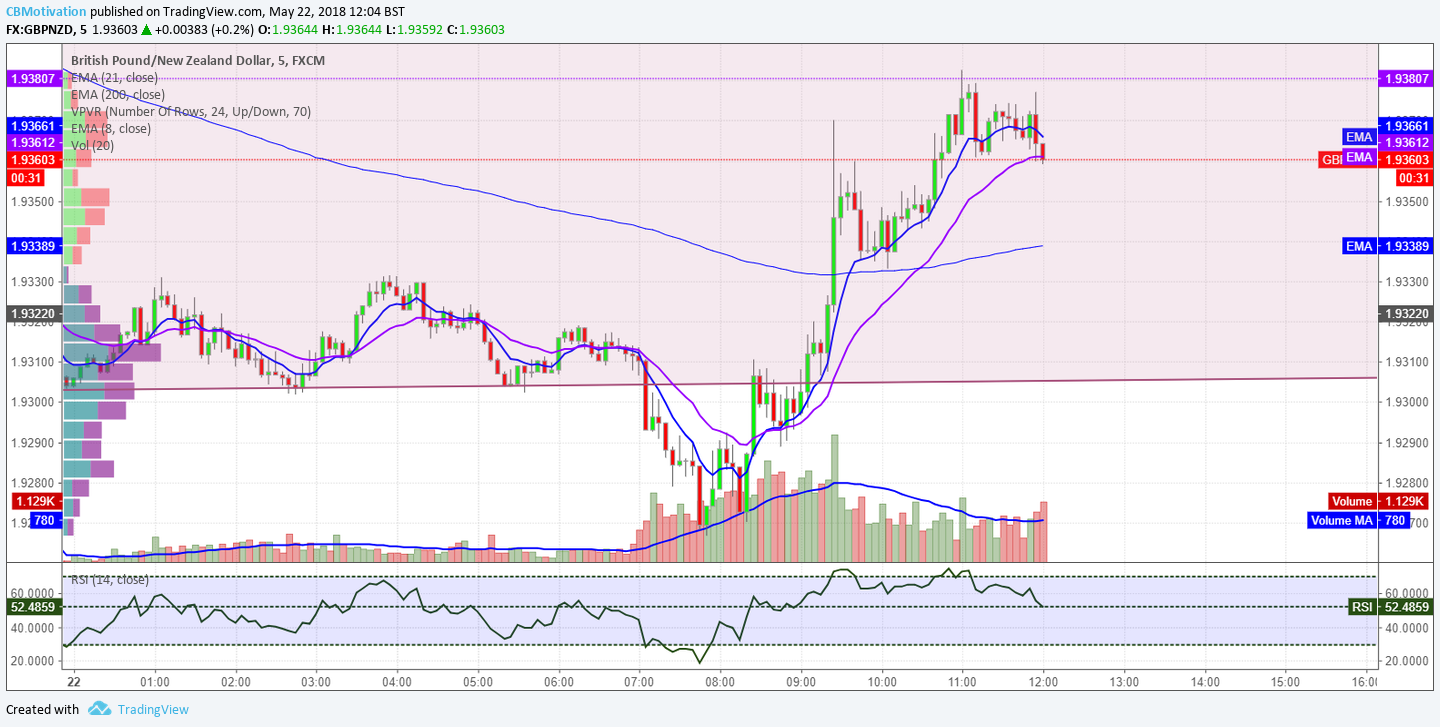The height and width of the screenshot is (727, 1440).
Task: Click 1.93500 on the right price scale
Action: point(1406,201)
